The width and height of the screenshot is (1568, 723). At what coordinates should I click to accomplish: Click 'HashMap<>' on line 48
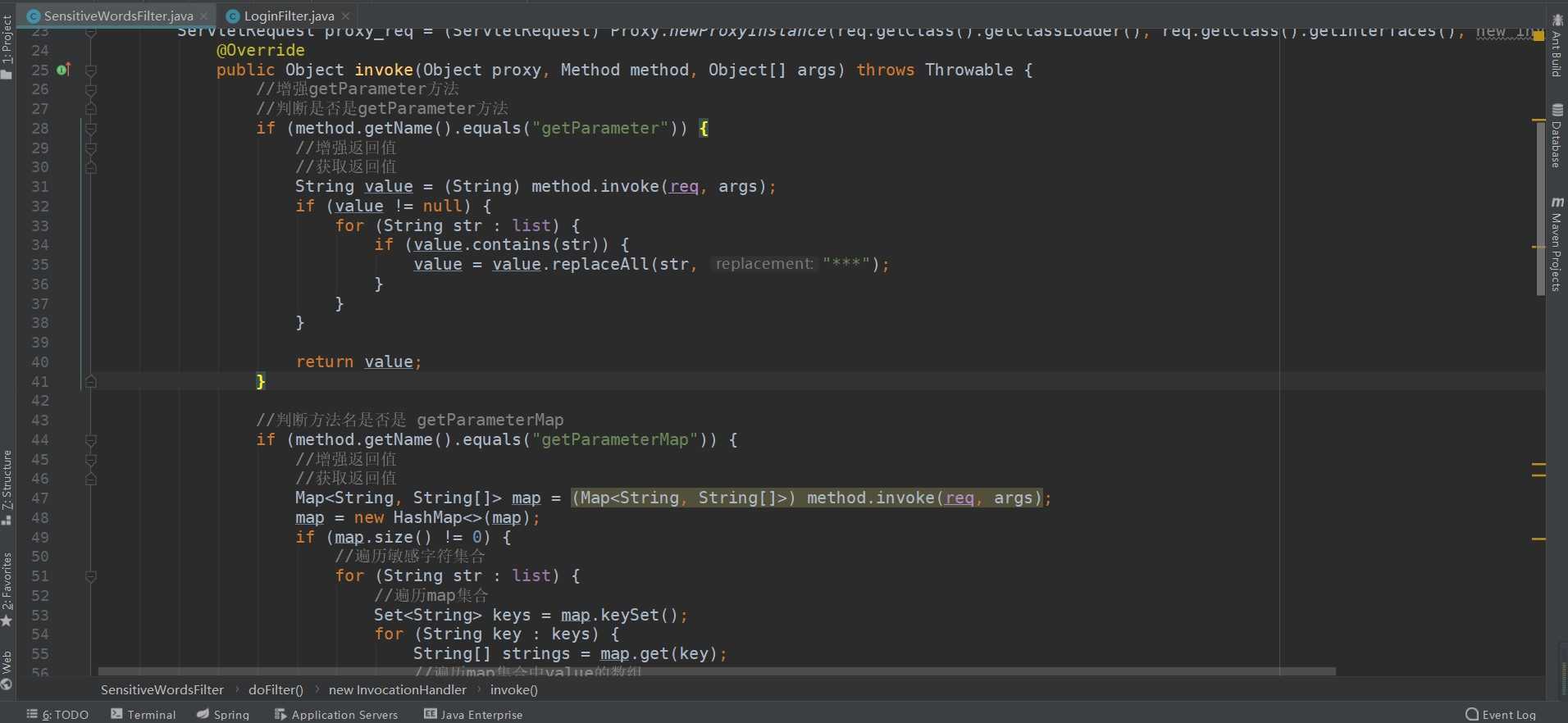pyautogui.click(x=438, y=518)
